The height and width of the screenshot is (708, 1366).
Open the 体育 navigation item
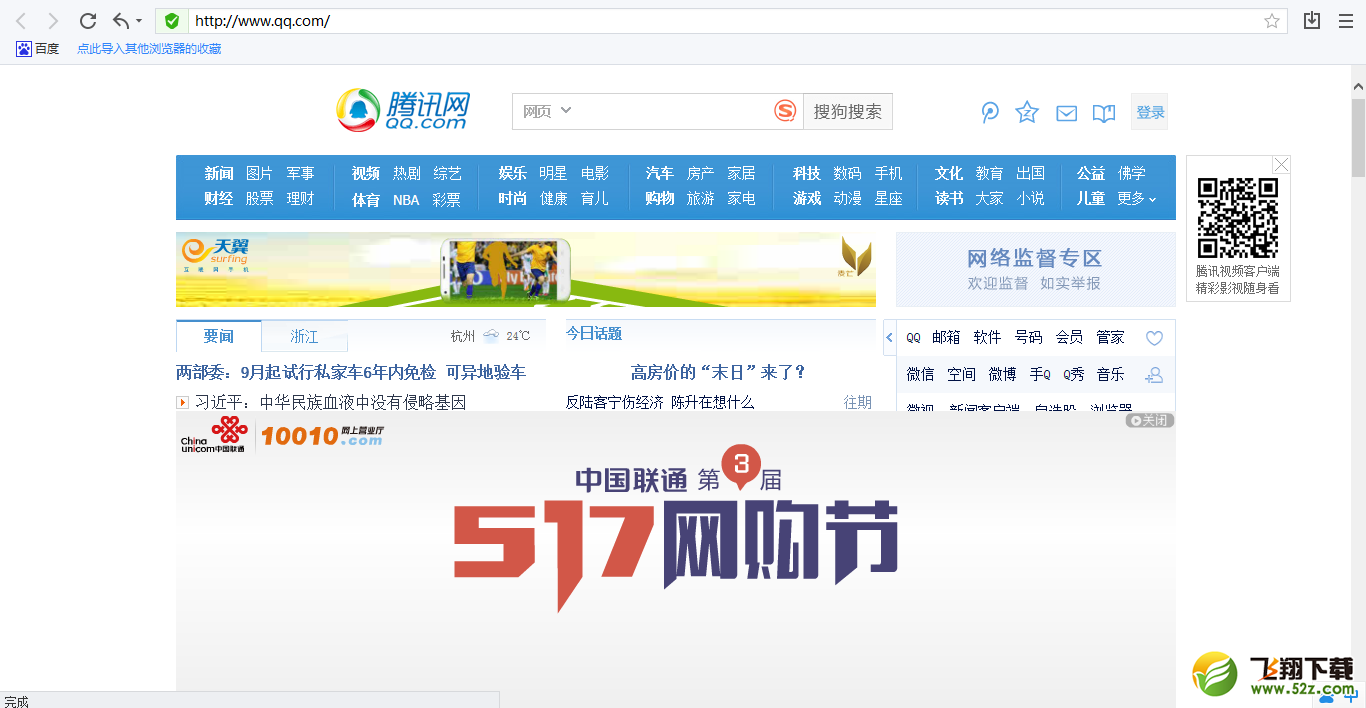pyautogui.click(x=366, y=199)
